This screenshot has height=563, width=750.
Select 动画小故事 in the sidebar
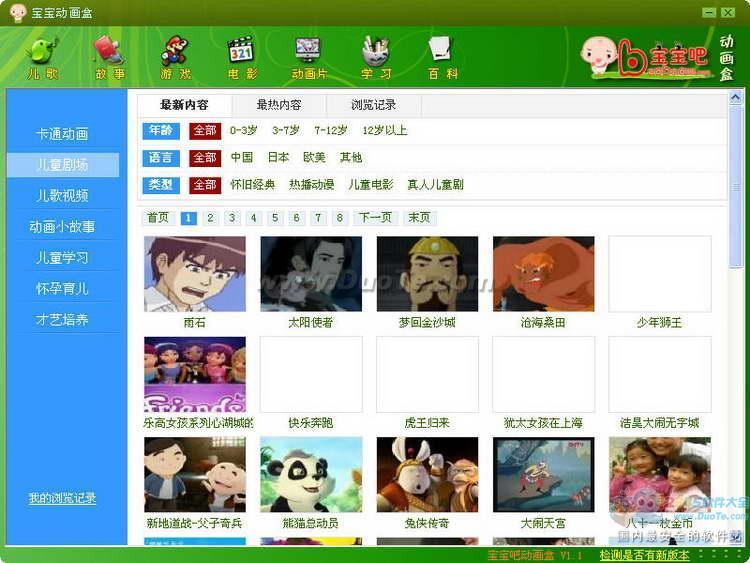pos(62,227)
